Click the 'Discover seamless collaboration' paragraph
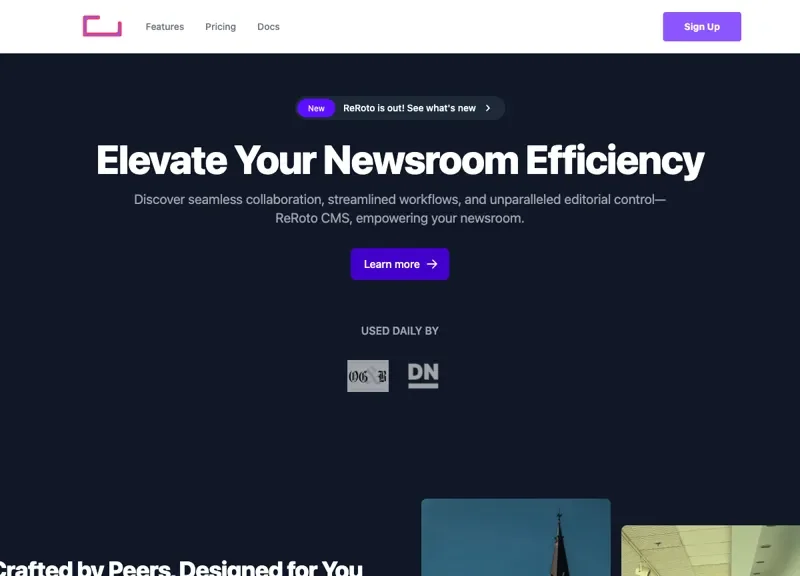The image size is (800, 576). [399, 209]
